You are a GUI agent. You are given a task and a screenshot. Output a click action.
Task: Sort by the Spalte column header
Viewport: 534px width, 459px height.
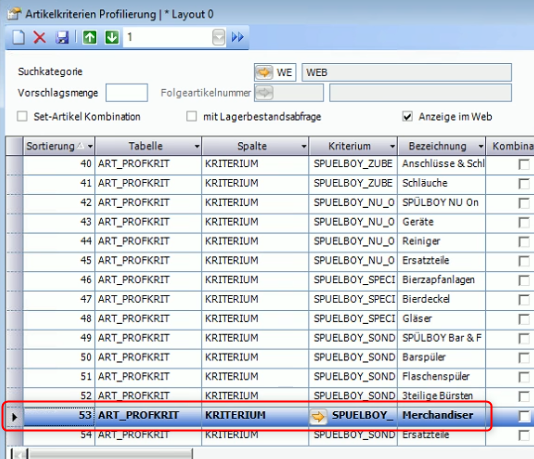(x=252, y=146)
